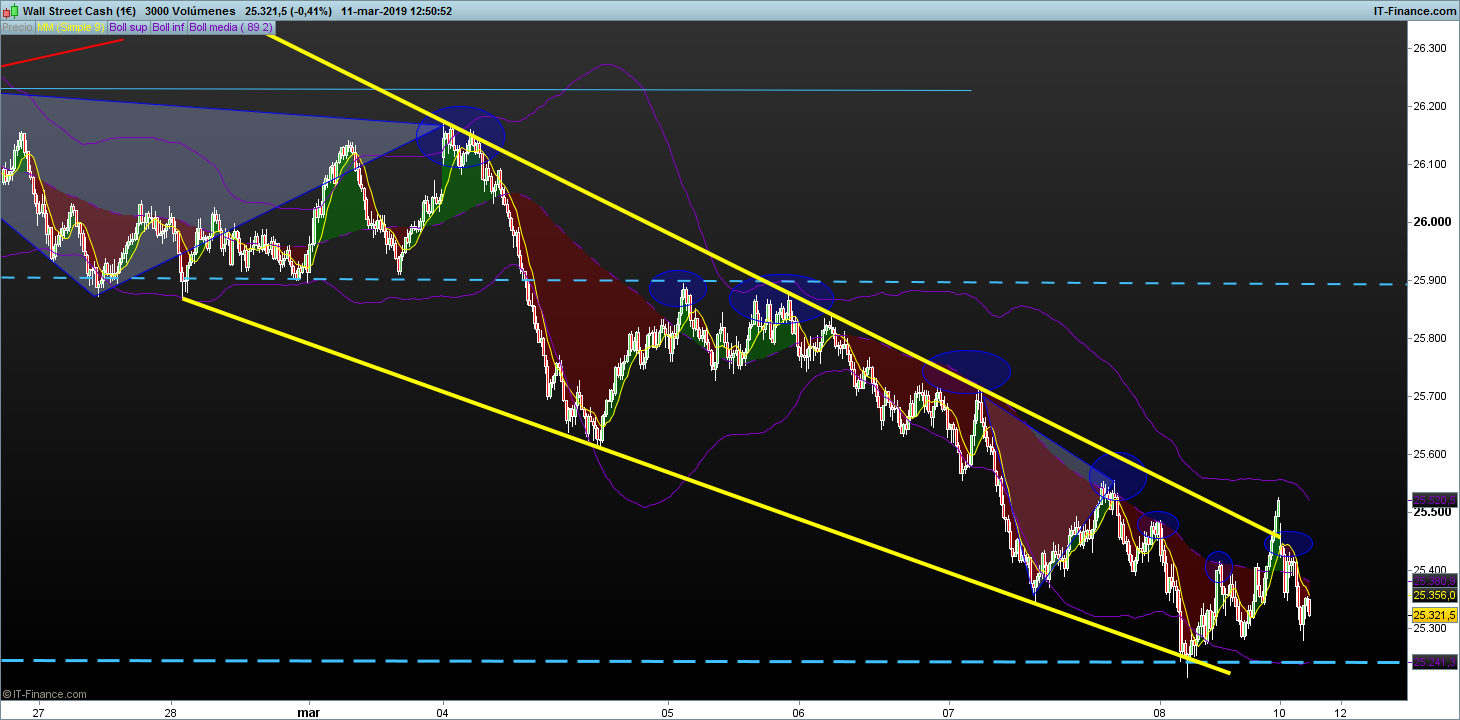Select the Bollinger lower value tag 25.241,3
The image size is (1460, 720).
pos(1435,662)
